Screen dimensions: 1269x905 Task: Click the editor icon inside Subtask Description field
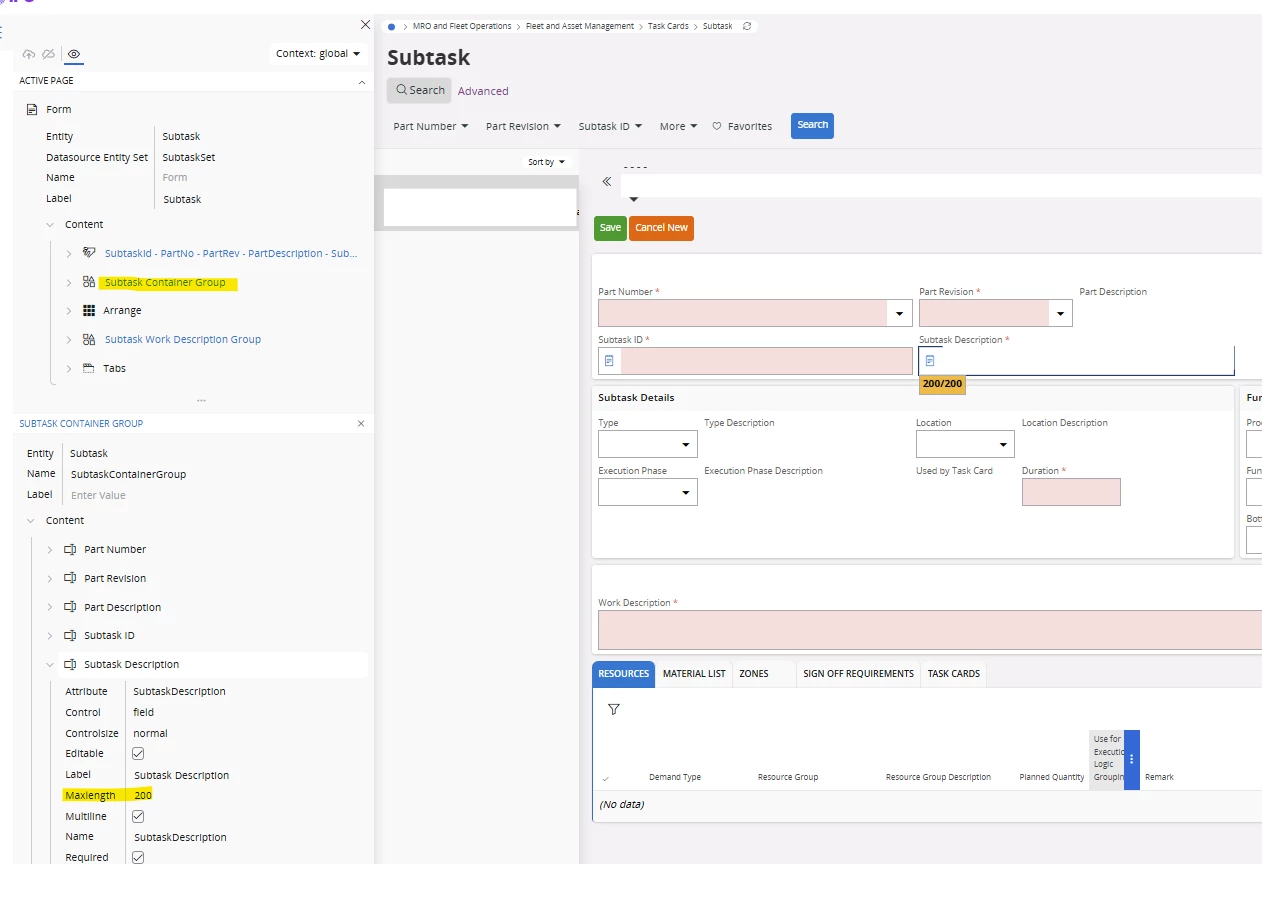coord(930,361)
